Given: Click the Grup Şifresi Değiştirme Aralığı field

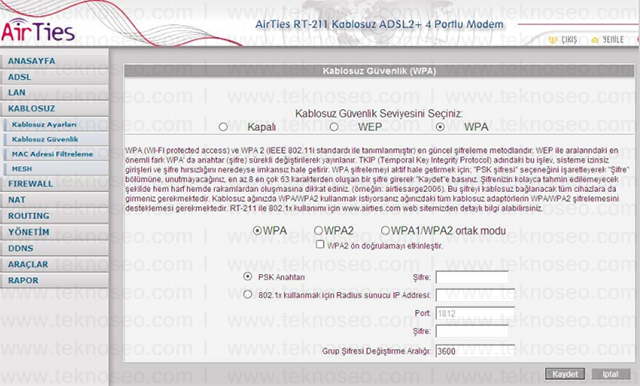Looking at the screenshot, I should point(475,351).
